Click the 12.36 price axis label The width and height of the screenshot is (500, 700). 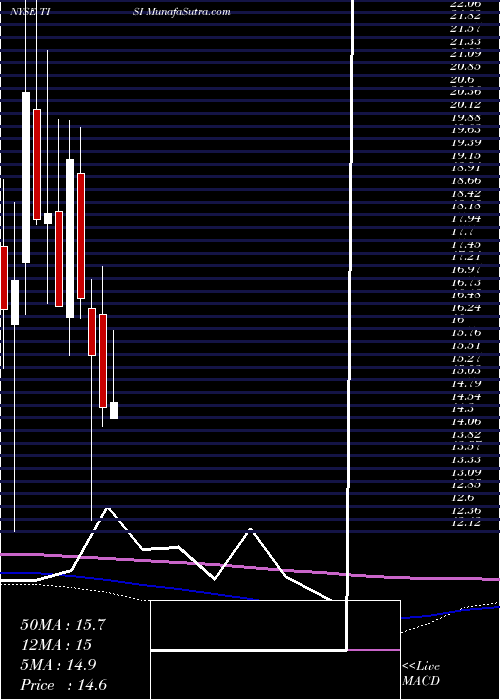[x=466, y=510]
